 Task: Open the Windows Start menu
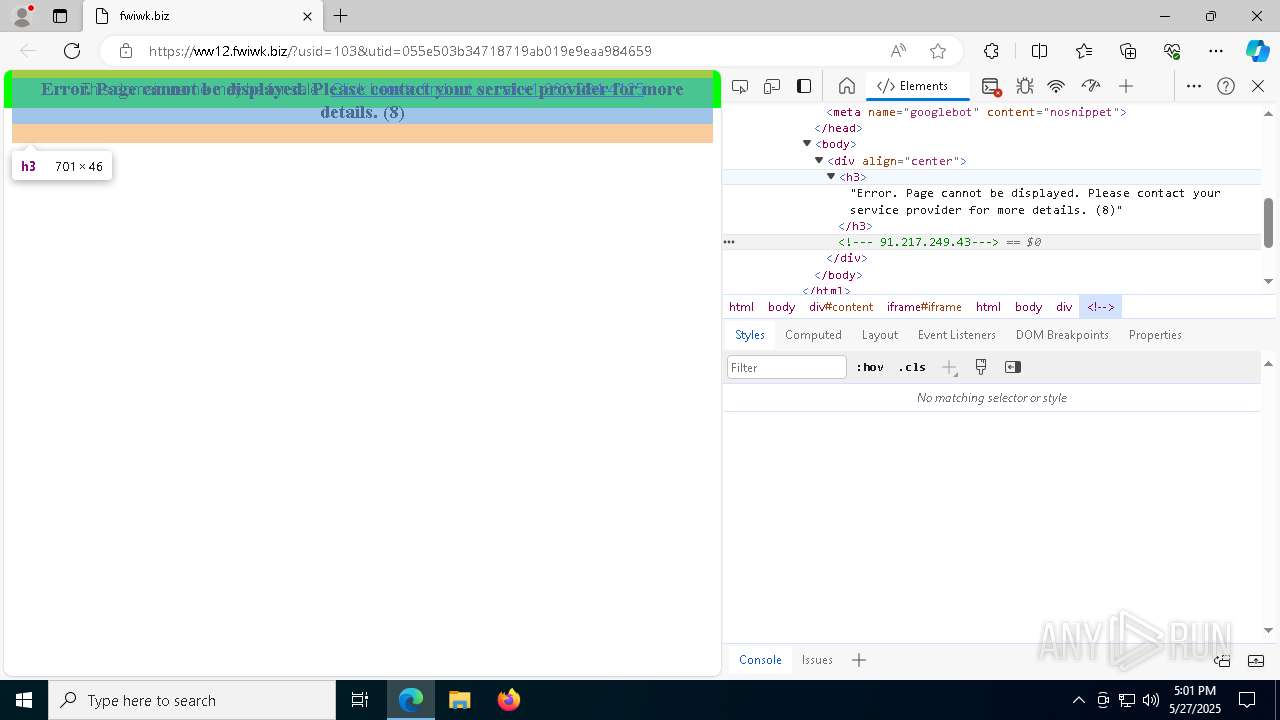click(x=24, y=700)
